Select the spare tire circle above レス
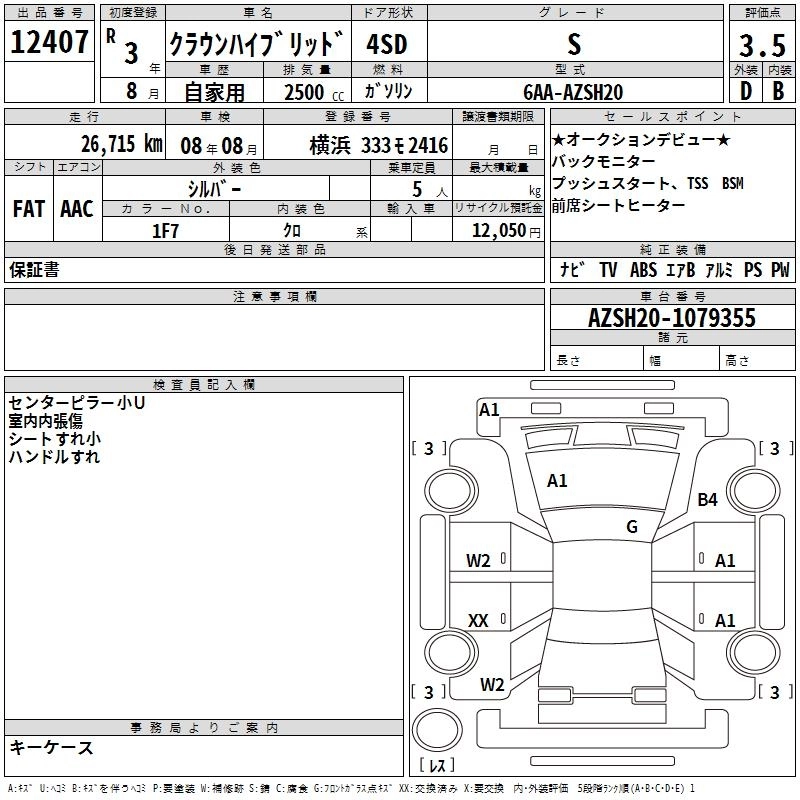The image size is (800, 800). pos(437,727)
